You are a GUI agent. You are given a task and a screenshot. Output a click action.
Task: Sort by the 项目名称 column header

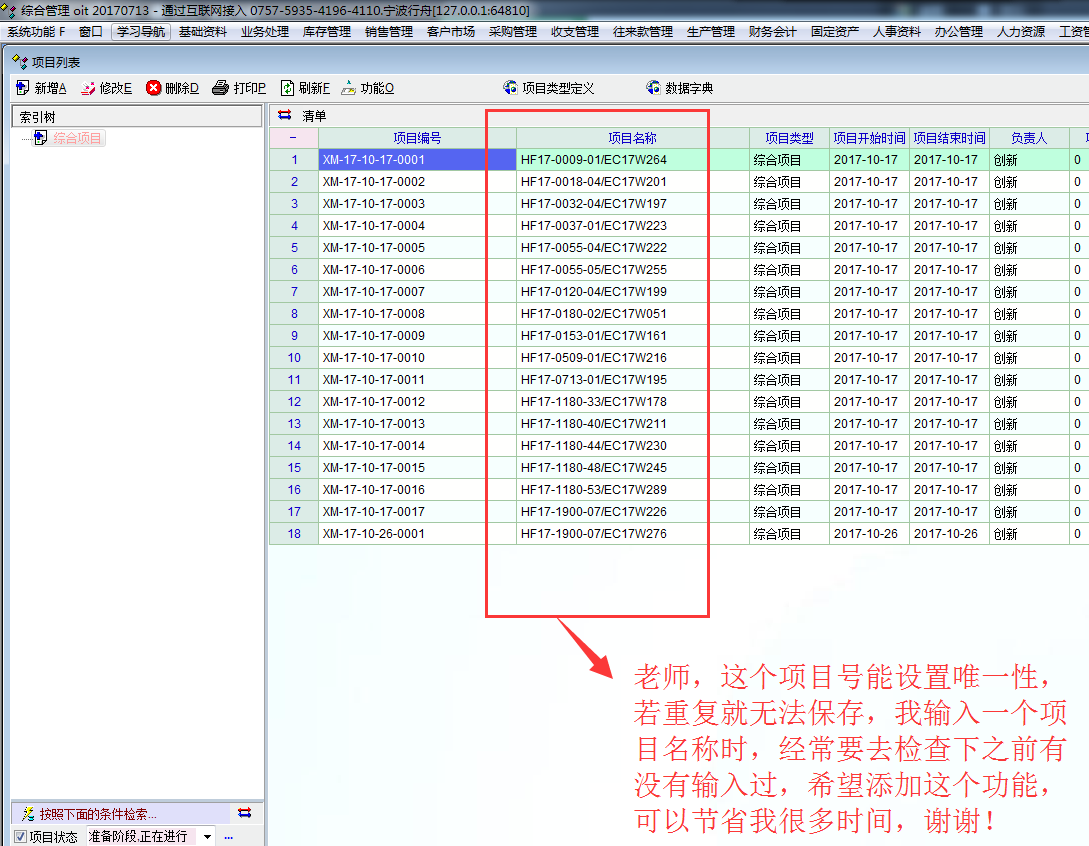pyautogui.click(x=632, y=138)
